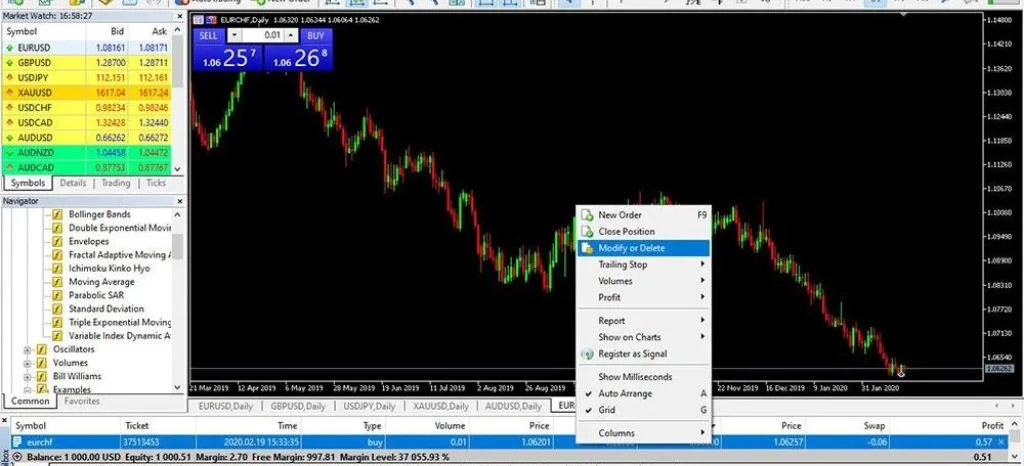The height and width of the screenshot is (466, 1024).
Task: Open the Volumes submenu in the context menu
Action: click(x=644, y=281)
